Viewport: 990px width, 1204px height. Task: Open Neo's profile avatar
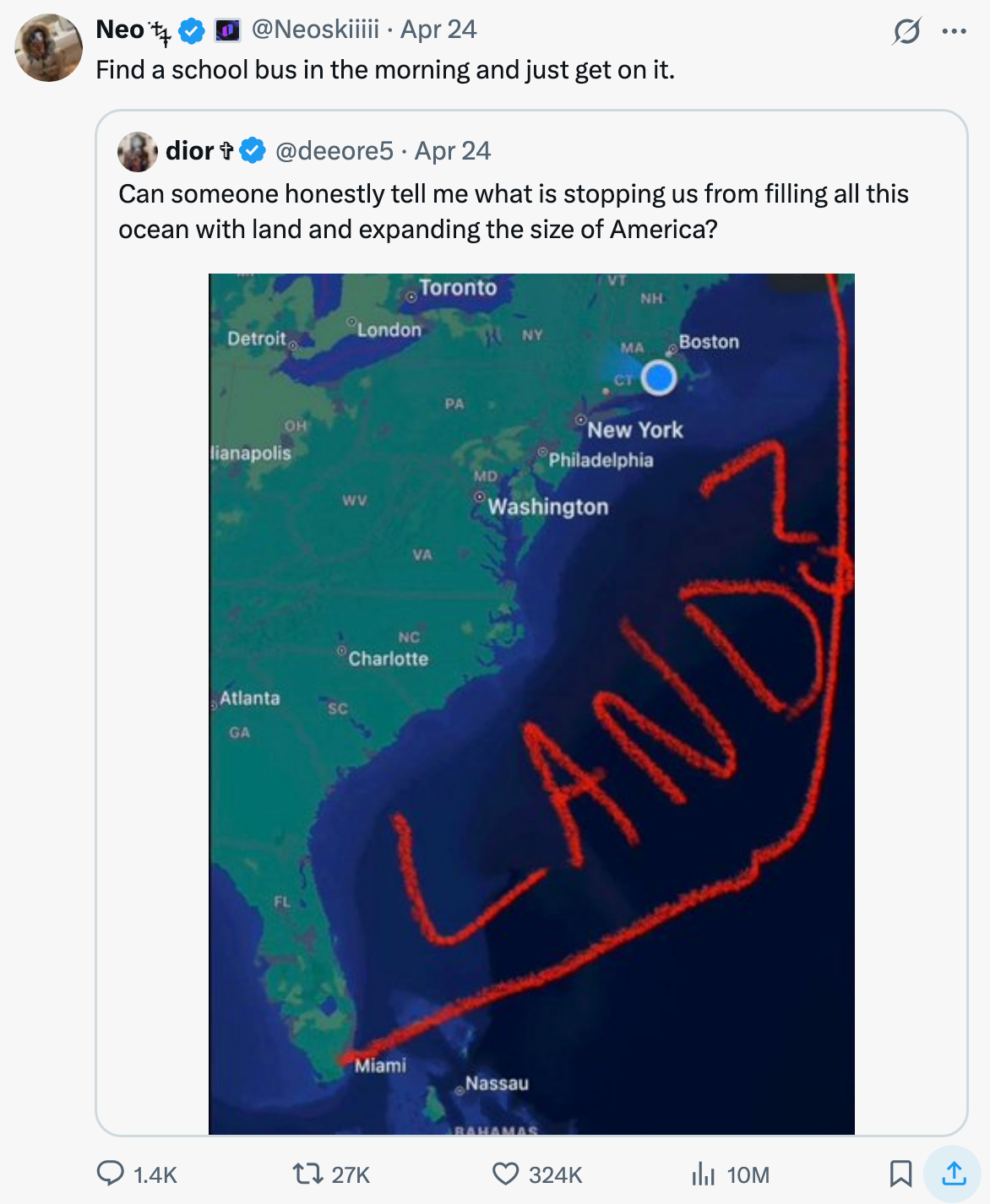pos(48,48)
